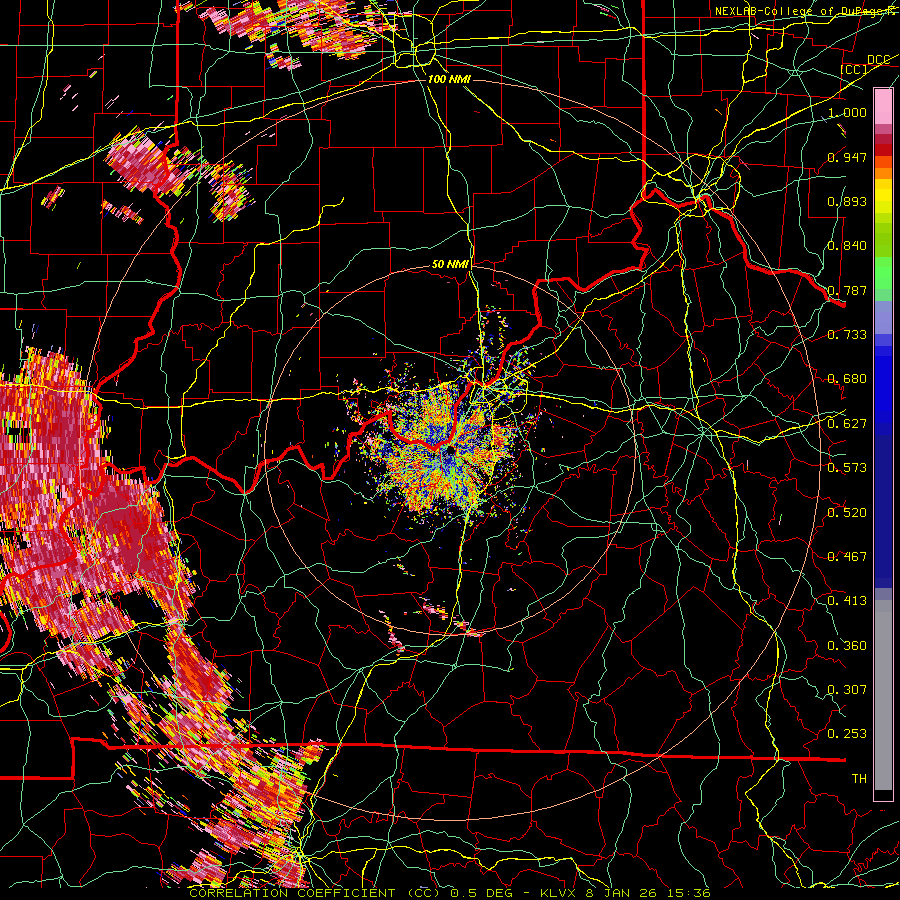This screenshot has height=900, width=900.
Task: Select the 0.253 scale value
Action: 847,734
